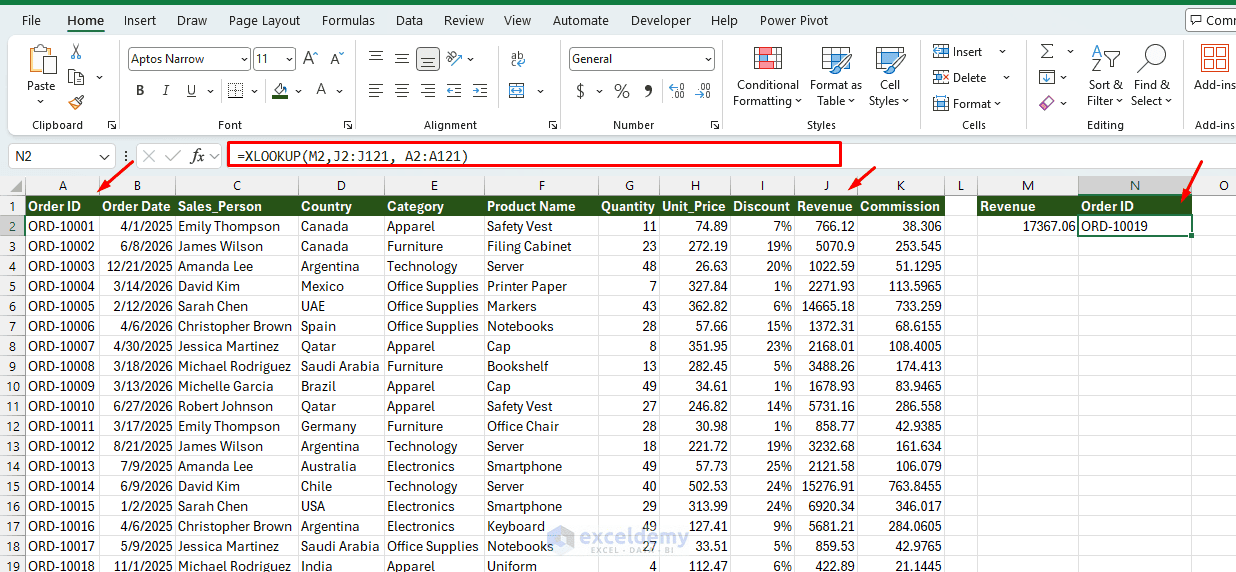Image resolution: width=1236 pixels, height=572 pixels.
Task: Toggle Top Align
Action: [376, 59]
